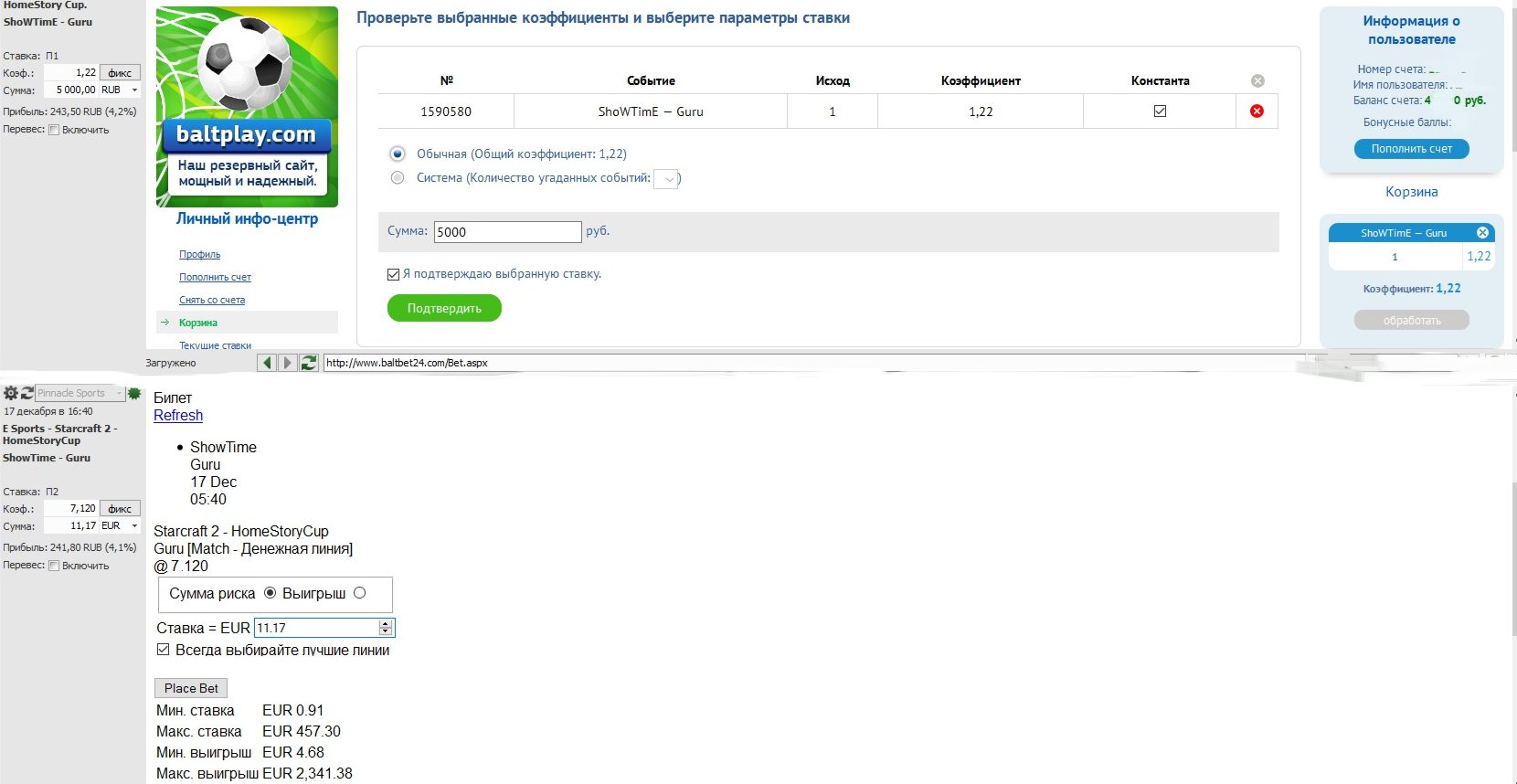Screen dimensions: 1517x784
Task: Expand the Система events count dropdown
Action: pyautogui.click(x=667, y=179)
